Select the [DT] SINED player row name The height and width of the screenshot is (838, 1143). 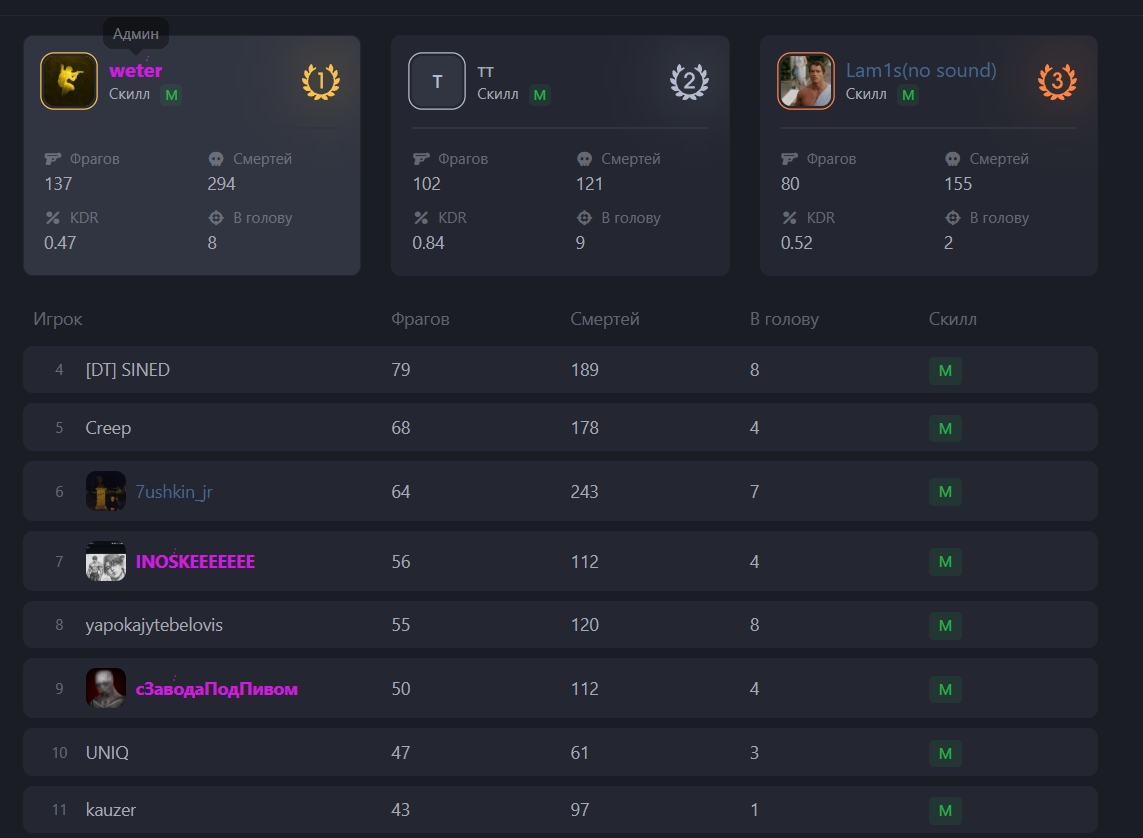128,370
